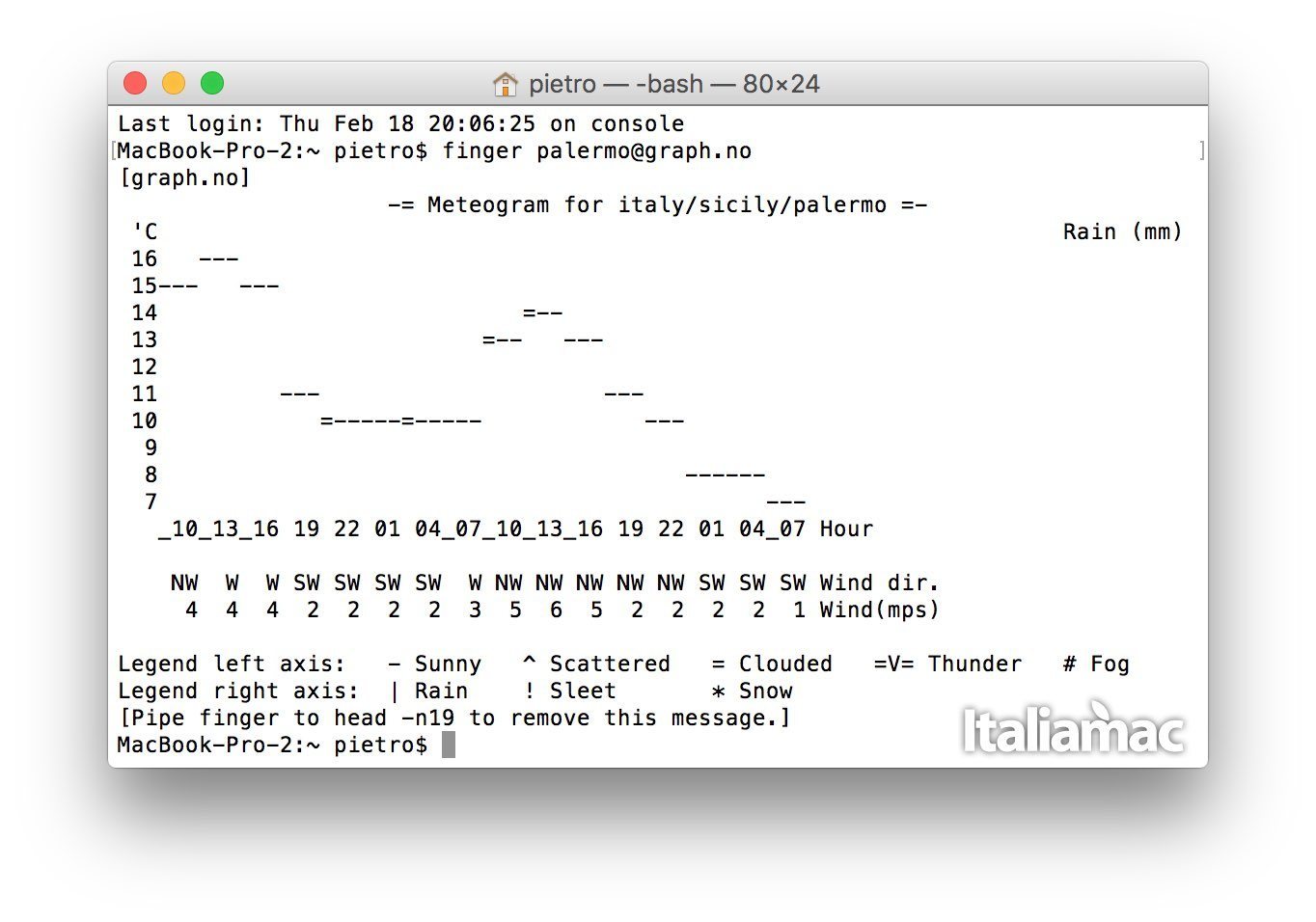The height and width of the screenshot is (922, 1316).
Task: Click the 'Wind dir.' label
Action: click(879, 583)
